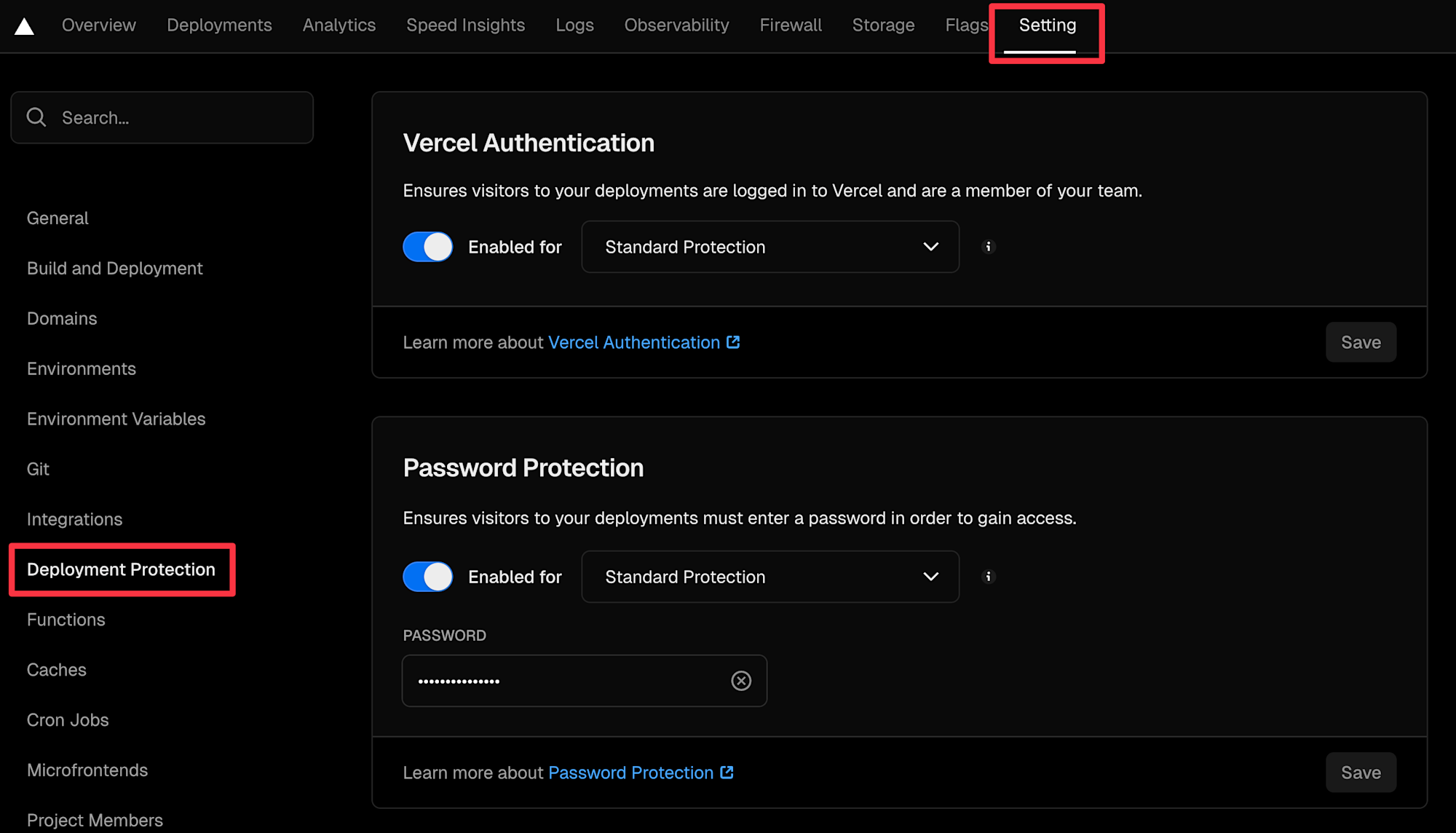Viewport: 1456px width, 833px height.
Task: Save the Vercel Authentication settings
Action: (1360, 342)
